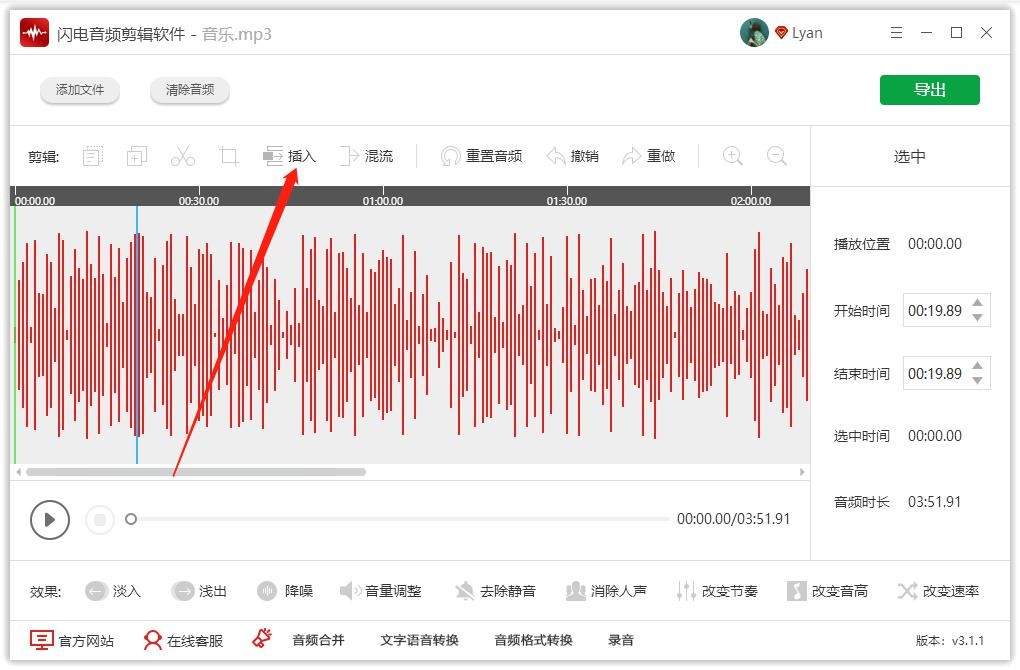Click the scissors cut icon

click(182, 156)
